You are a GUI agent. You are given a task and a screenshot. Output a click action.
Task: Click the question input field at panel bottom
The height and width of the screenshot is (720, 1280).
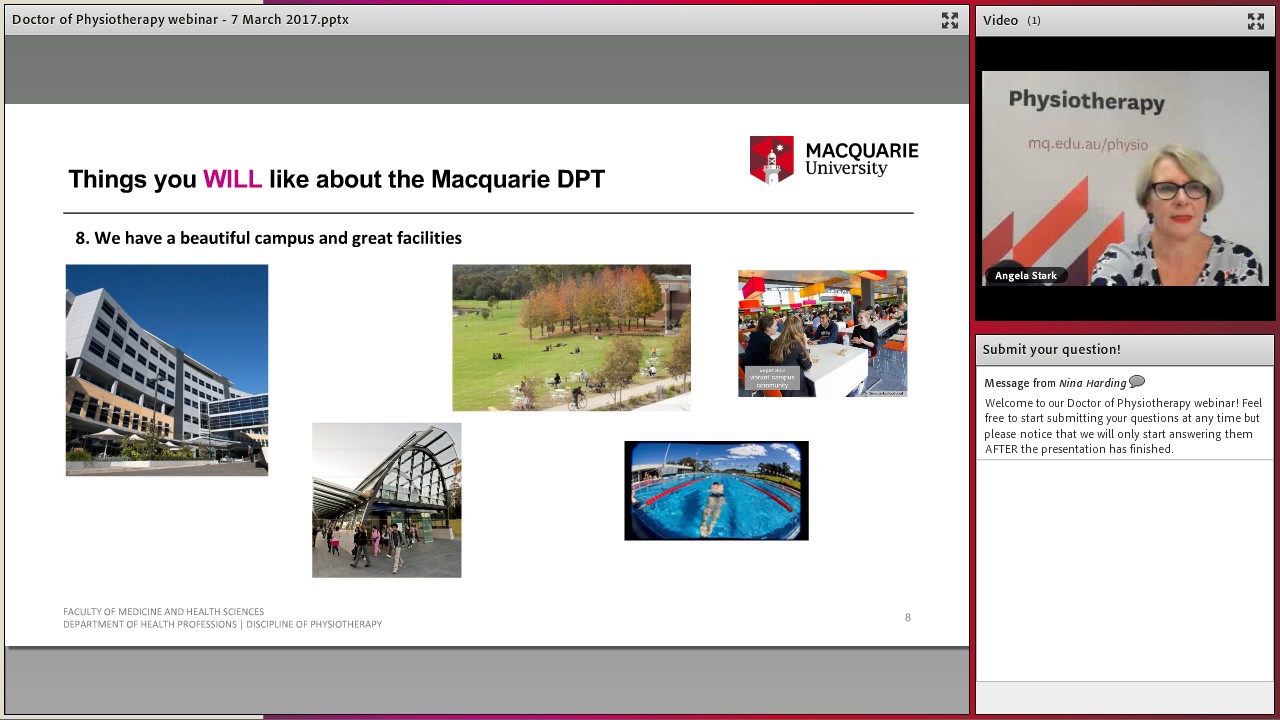coord(1125,696)
